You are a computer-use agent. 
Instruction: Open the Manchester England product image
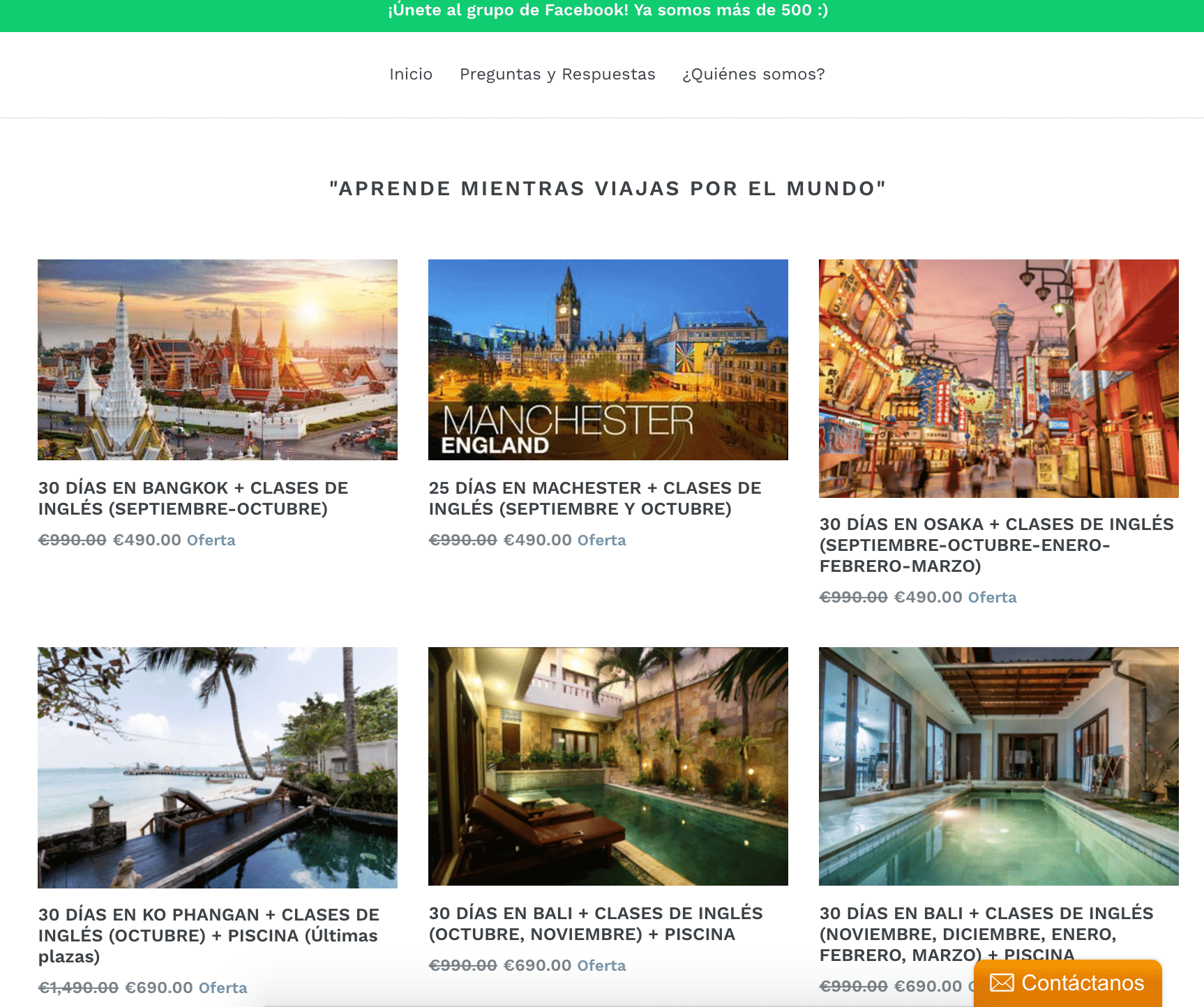(x=608, y=360)
